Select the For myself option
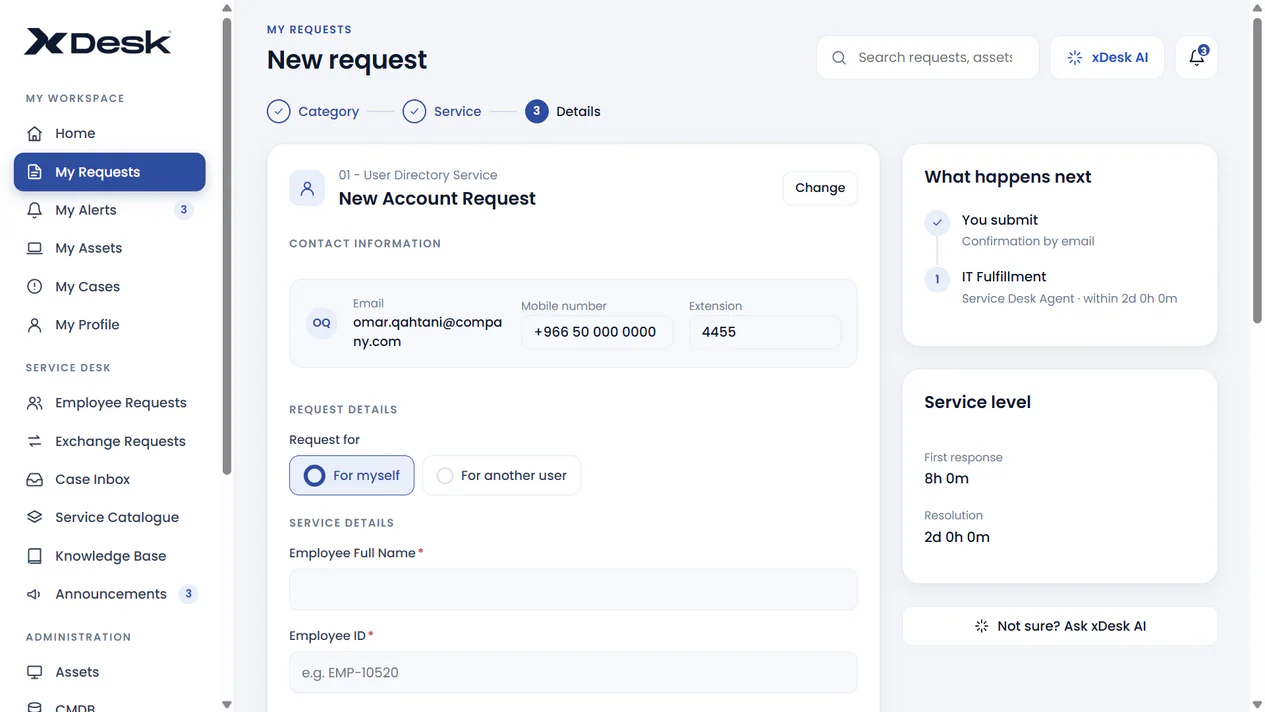Screen dimensions: 1265x712 point(351,476)
